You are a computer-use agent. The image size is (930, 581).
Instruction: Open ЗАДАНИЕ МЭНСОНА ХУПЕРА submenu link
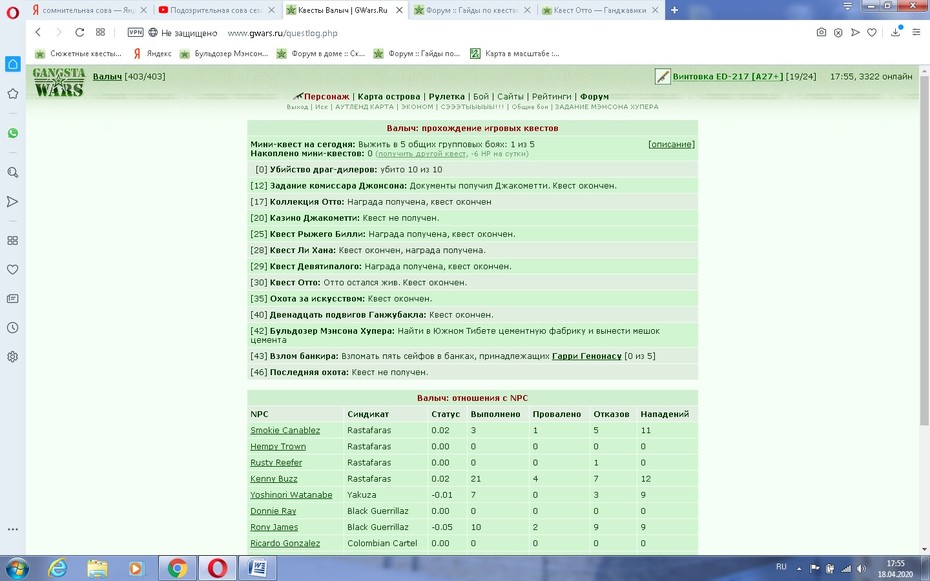click(606, 107)
